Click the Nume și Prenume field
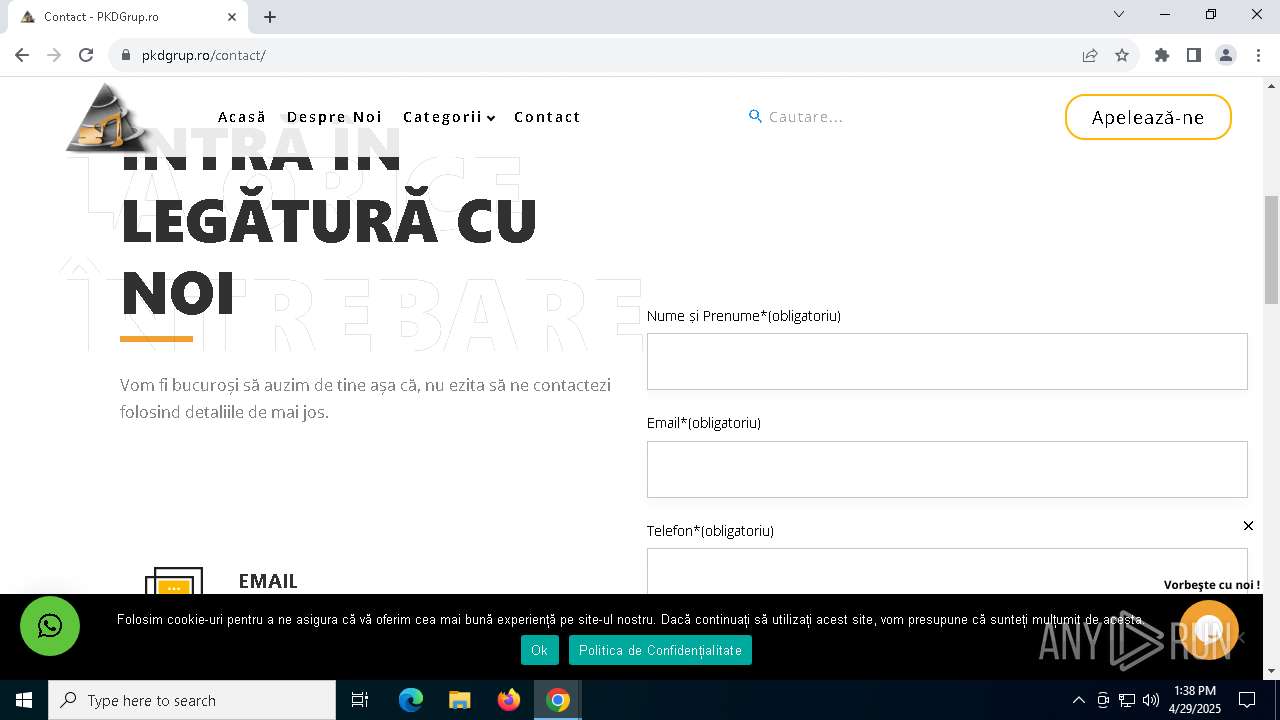This screenshot has width=1280, height=720. (947, 361)
